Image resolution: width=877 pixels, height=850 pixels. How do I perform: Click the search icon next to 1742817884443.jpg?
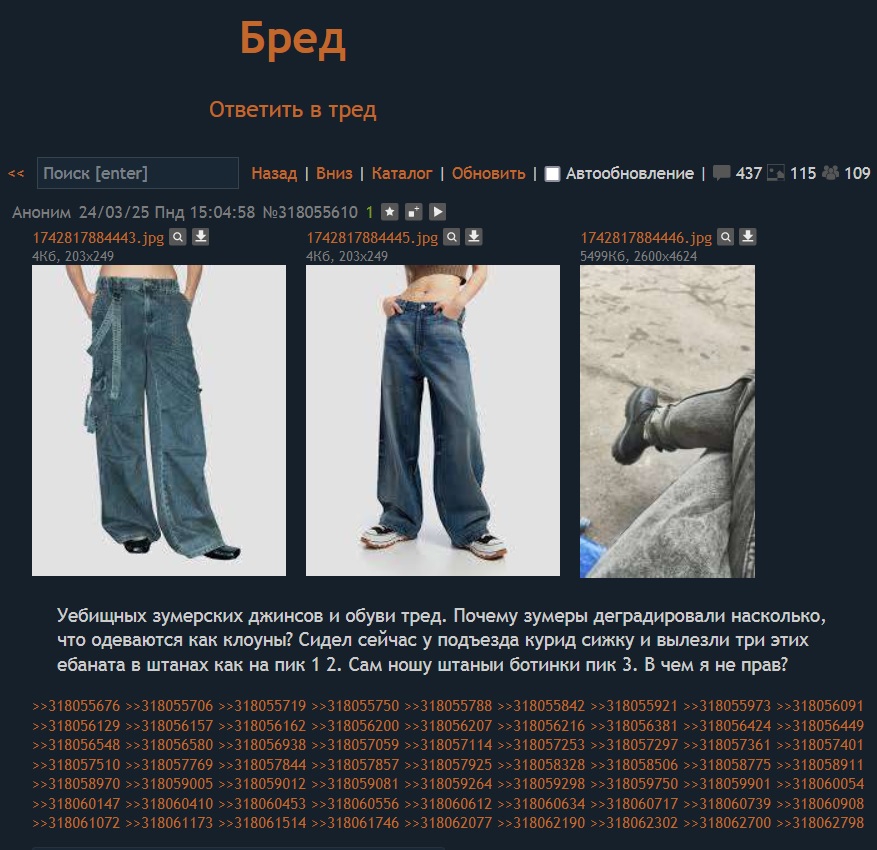click(x=178, y=237)
